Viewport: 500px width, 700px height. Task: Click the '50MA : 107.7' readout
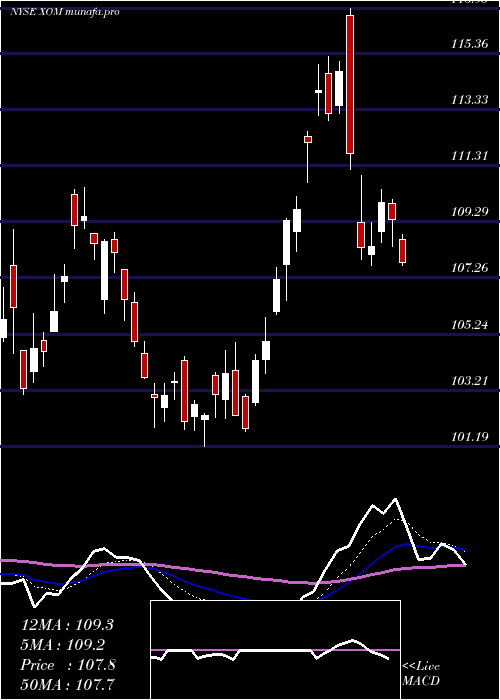tap(67, 685)
